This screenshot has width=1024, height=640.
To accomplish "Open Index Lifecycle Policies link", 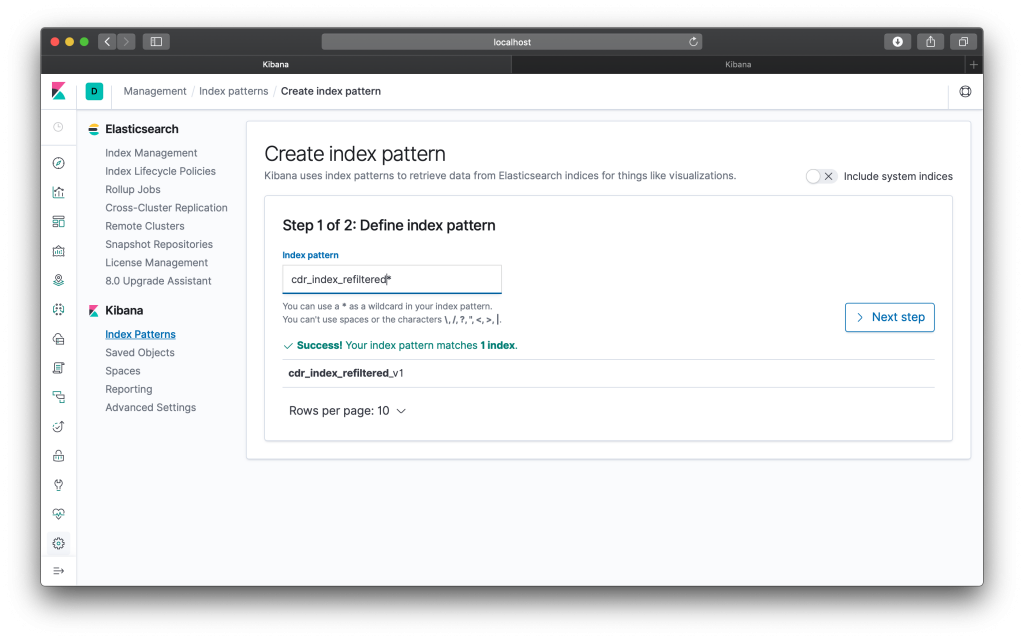I will click(160, 171).
